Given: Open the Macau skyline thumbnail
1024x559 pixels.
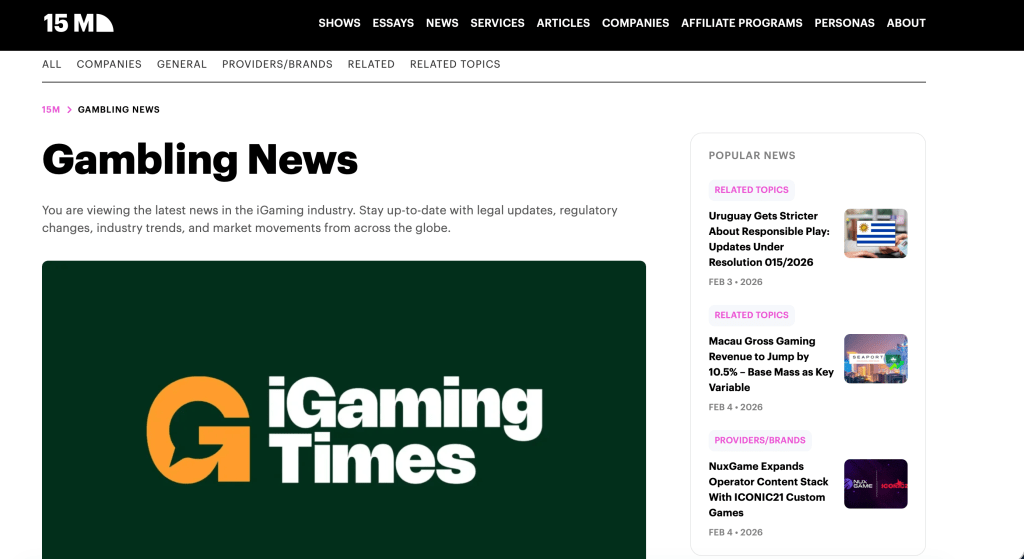Looking at the screenshot, I should [x=875, y=359].
